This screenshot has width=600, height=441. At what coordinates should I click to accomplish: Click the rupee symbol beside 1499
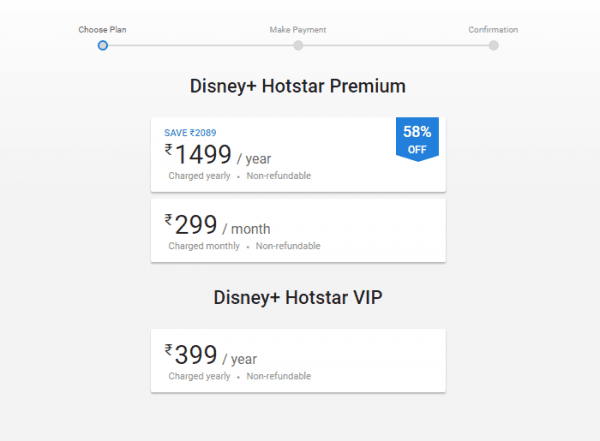point(169,150)
